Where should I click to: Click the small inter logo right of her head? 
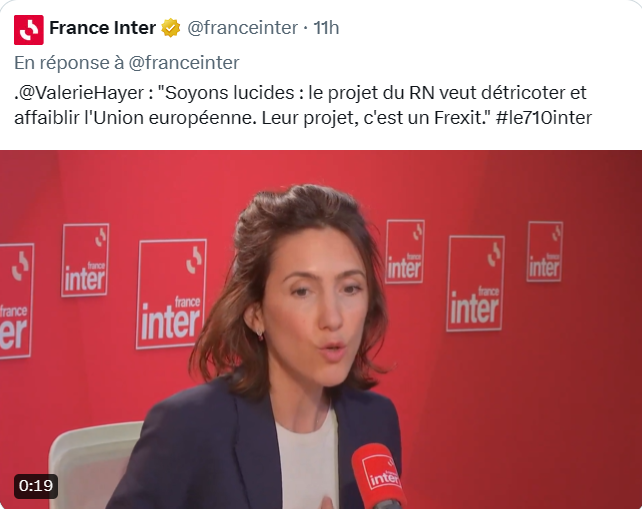tap(405, 251)
